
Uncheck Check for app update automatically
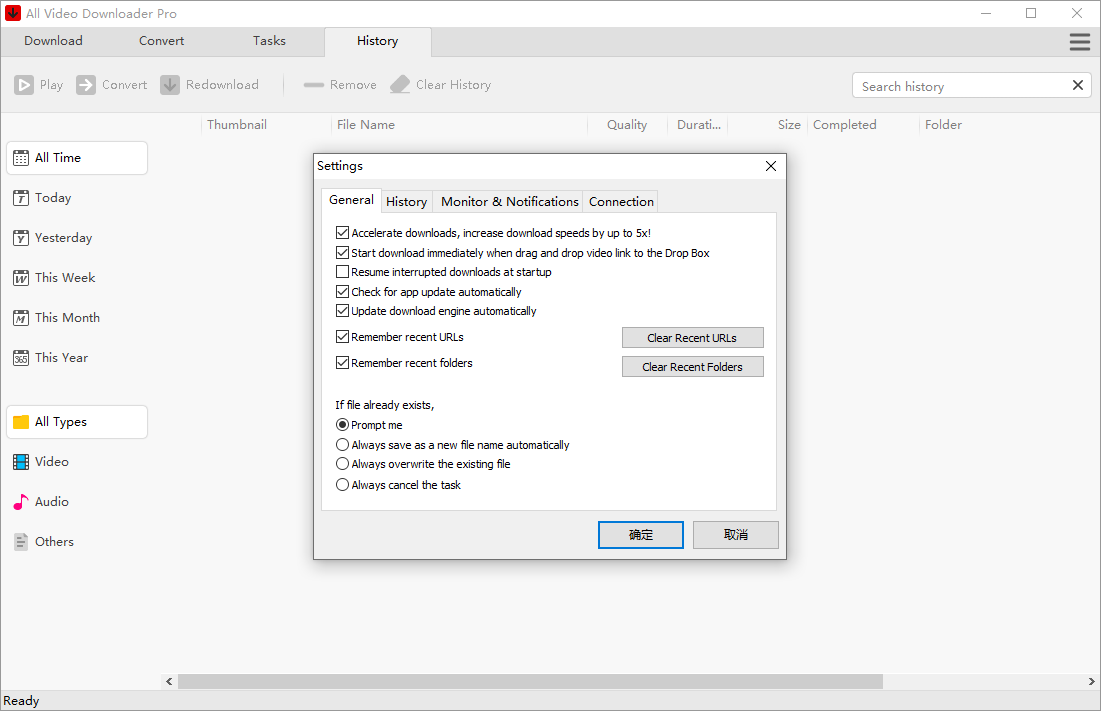click(x=342, y=291)
